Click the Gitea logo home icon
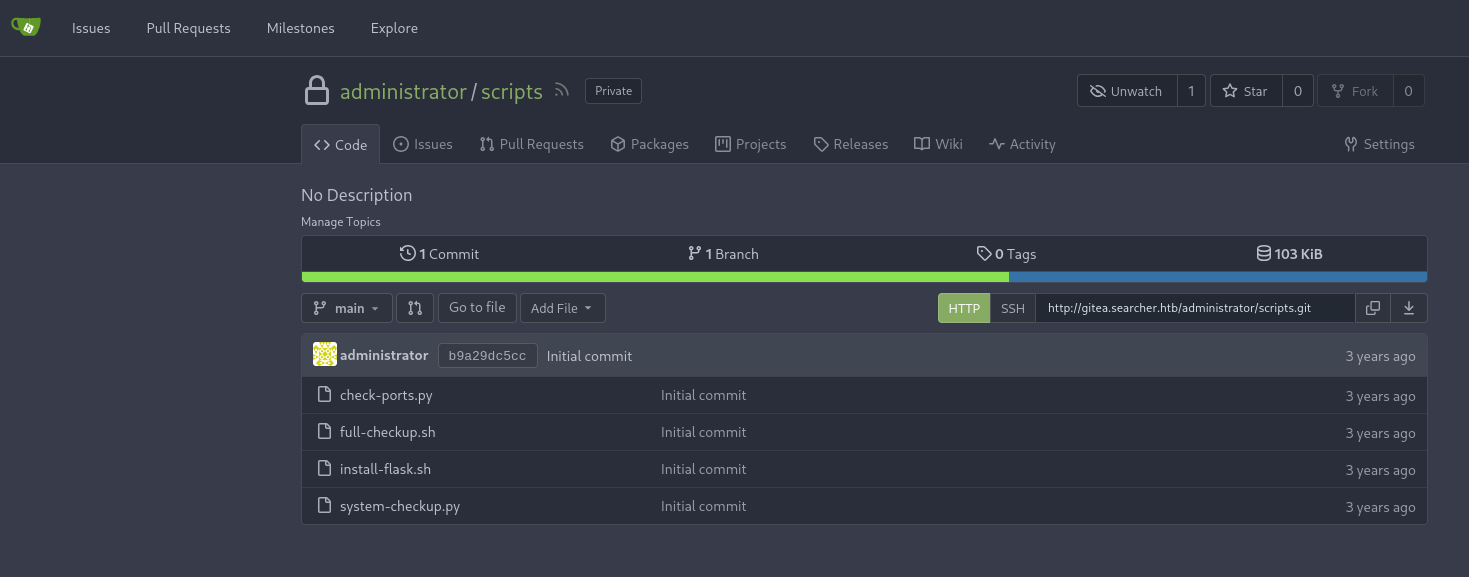The image size is (1469, 577). (x=26, y=27)
